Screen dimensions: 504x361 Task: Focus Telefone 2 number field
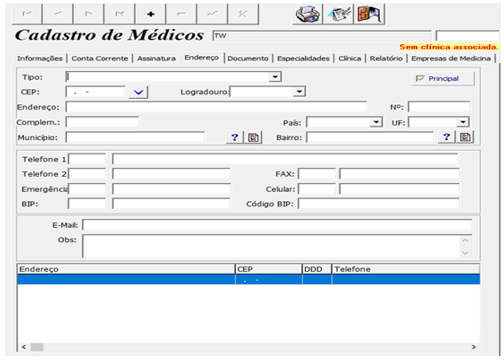coord(171,174)
